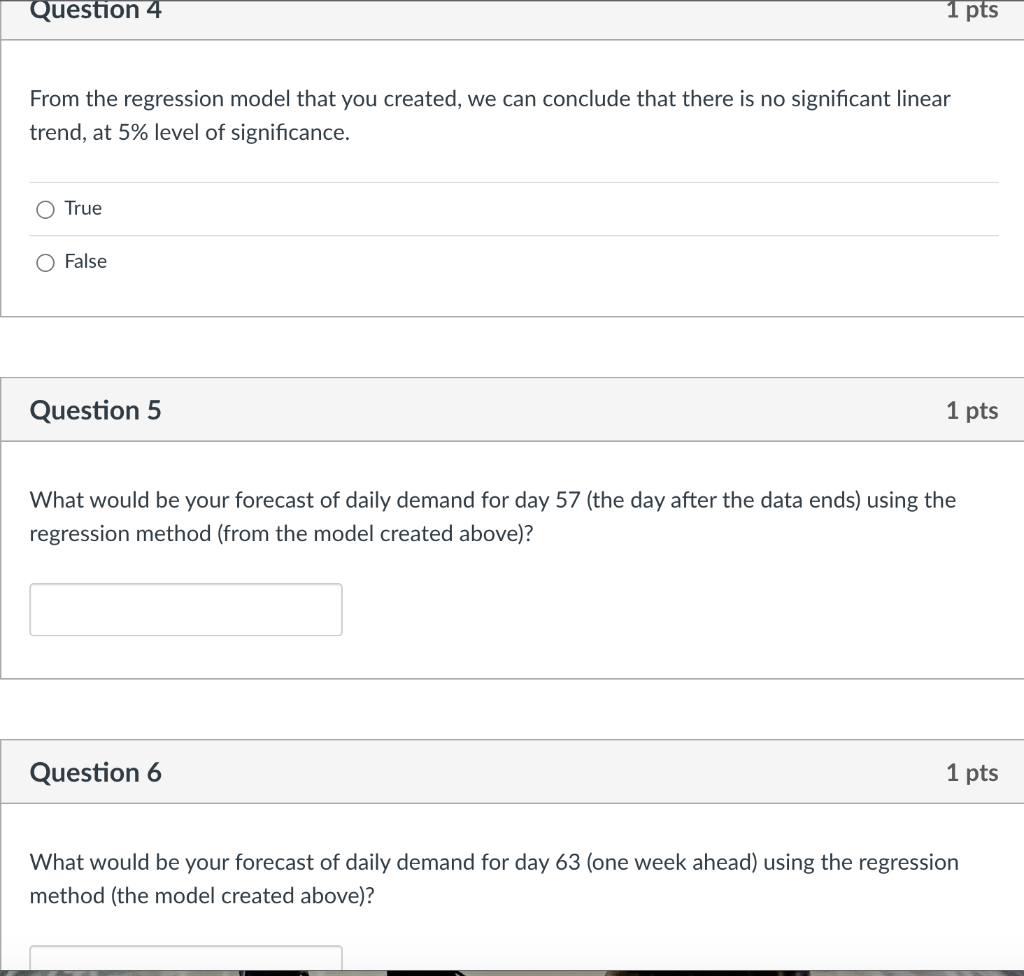Click the "True" answer label text
The height and width of the screenshot is (976, 1024).
(x=83, y=208)
